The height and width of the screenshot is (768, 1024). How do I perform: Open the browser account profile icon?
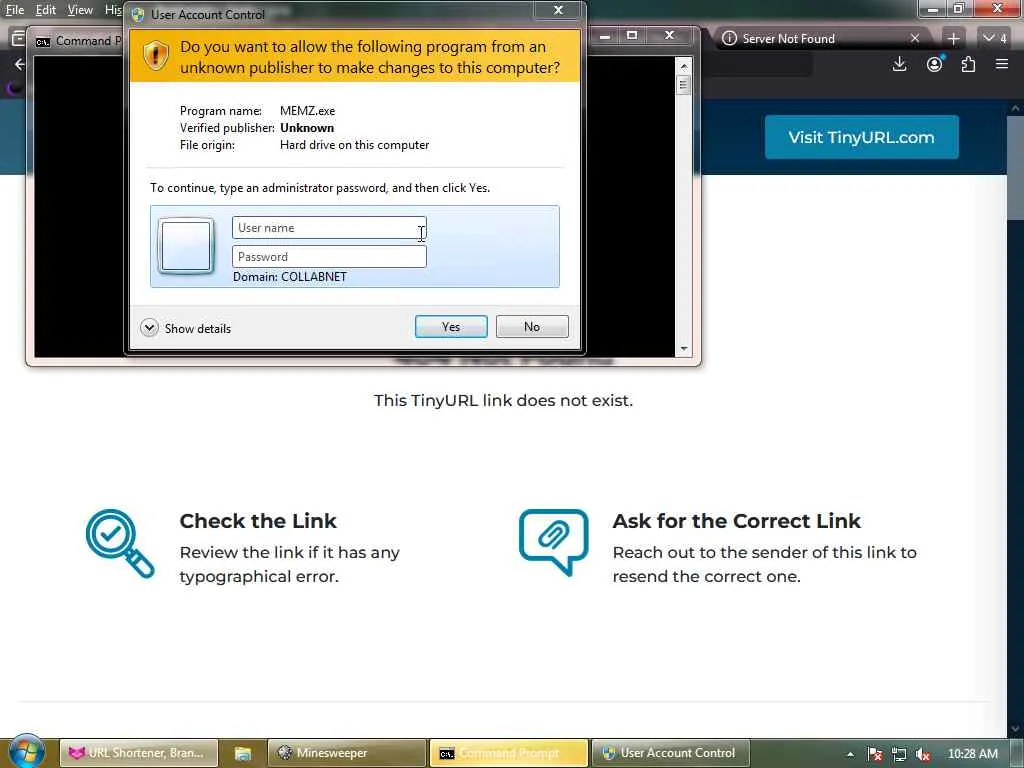(x=935, y=64)
